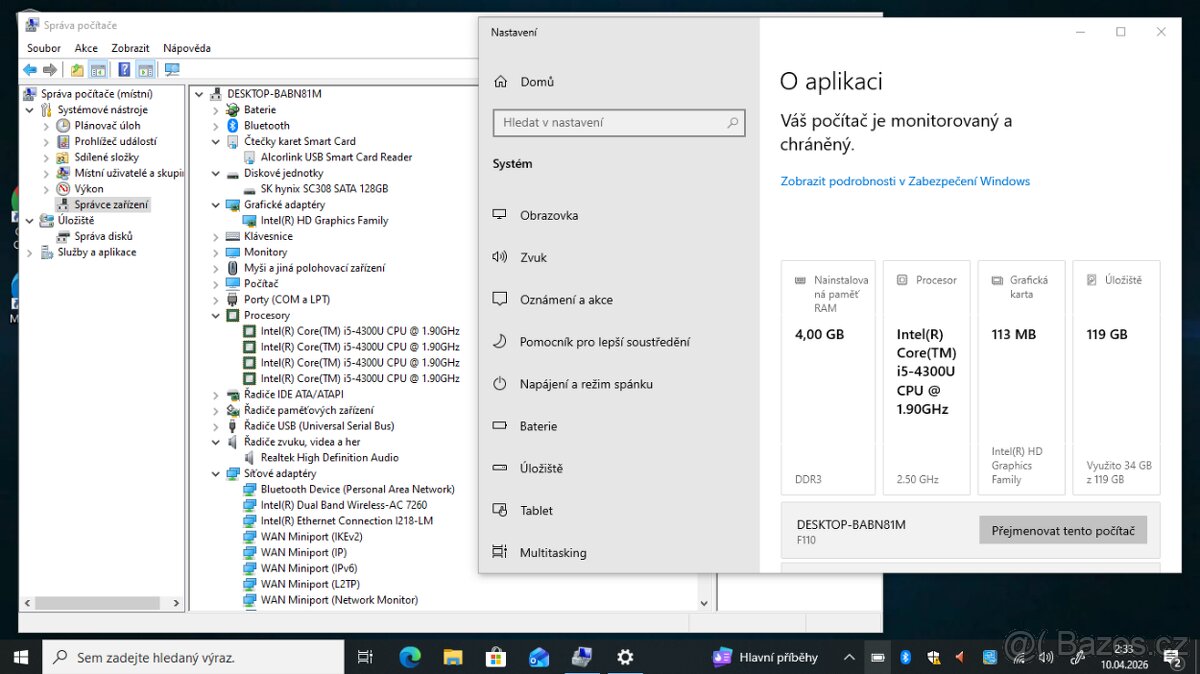Open the Zobrazit menu
Image resolution: width=1200 pixels, height=674 pixels.
click(x=130, y=47)
